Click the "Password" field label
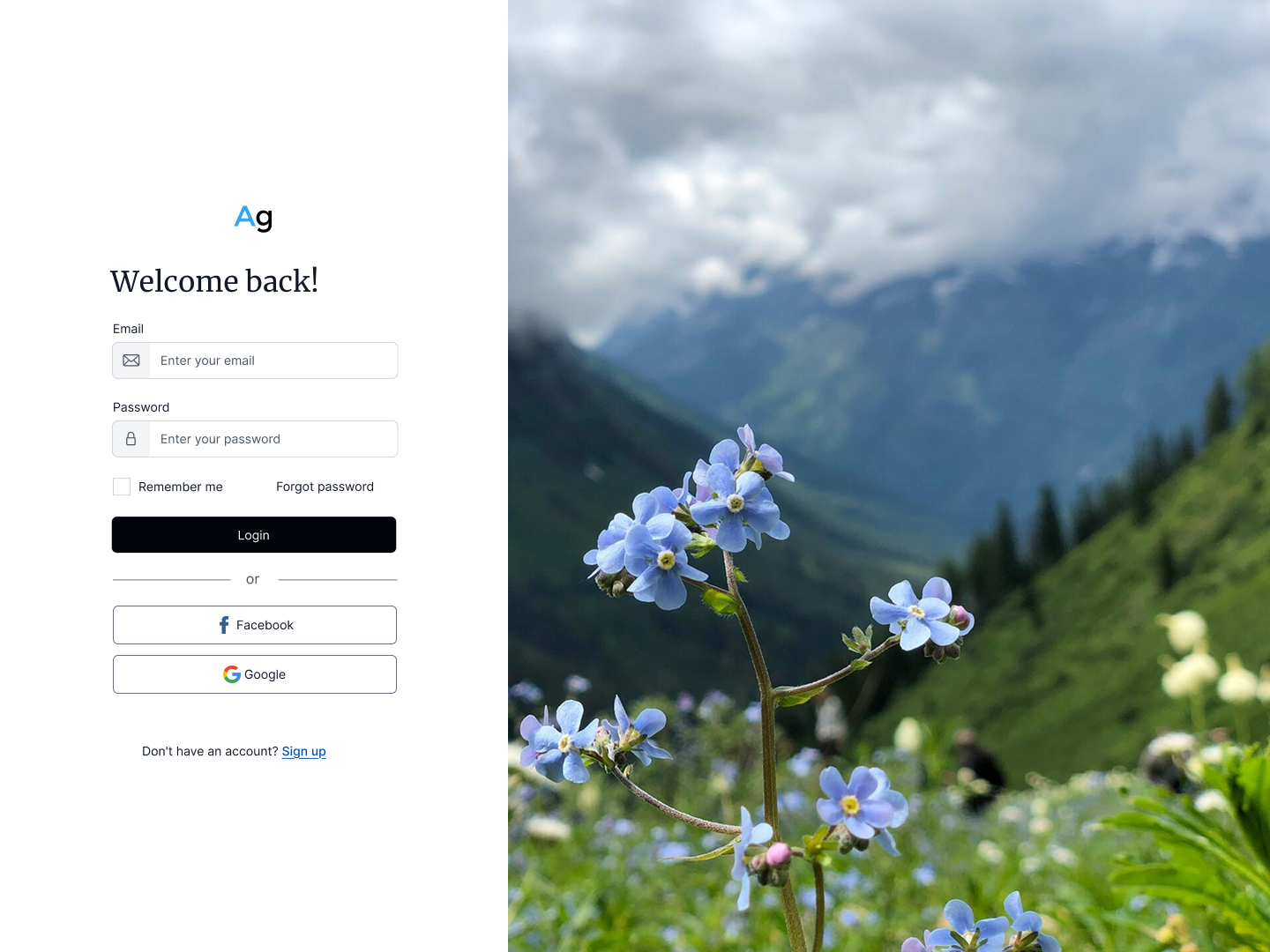This screenshot has width=1270, height=952. tap(141, 407)
